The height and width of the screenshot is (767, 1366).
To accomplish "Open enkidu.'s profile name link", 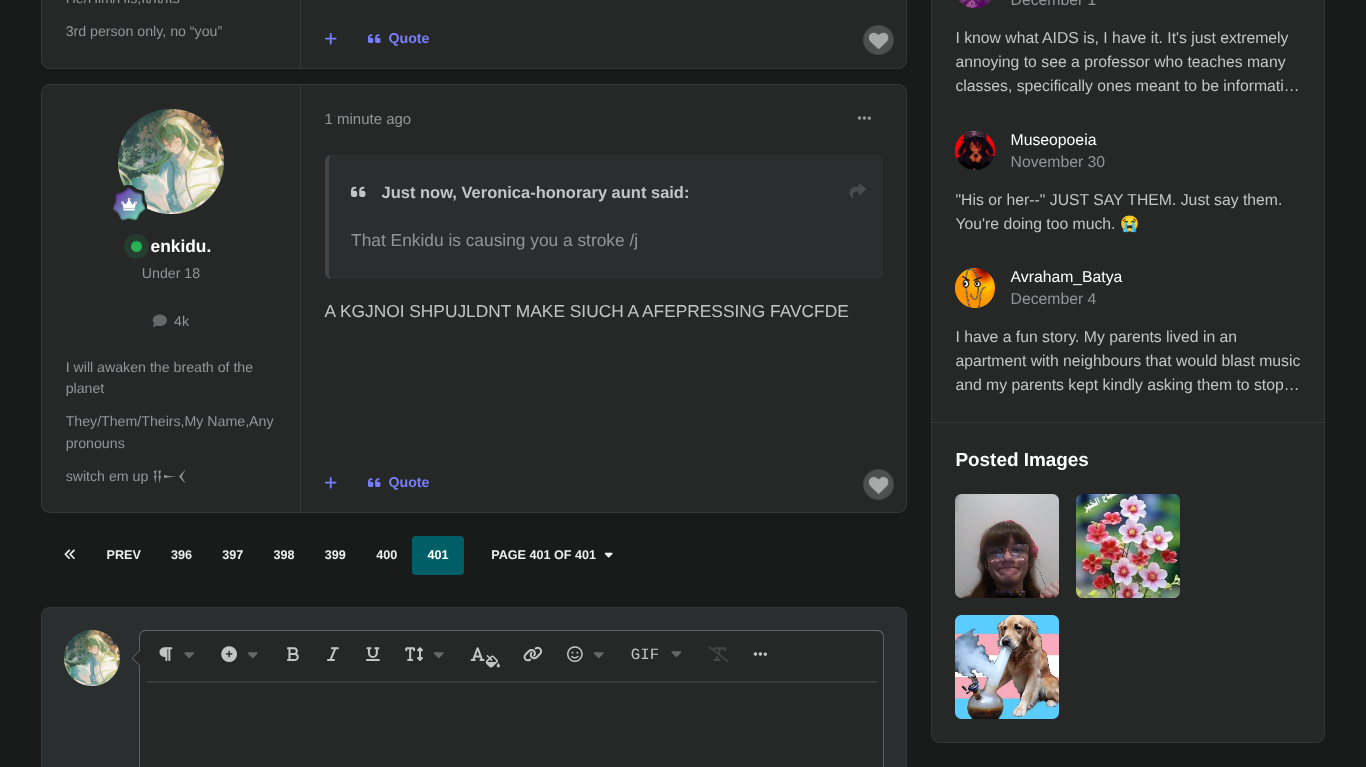I will [x=180, y=246].
